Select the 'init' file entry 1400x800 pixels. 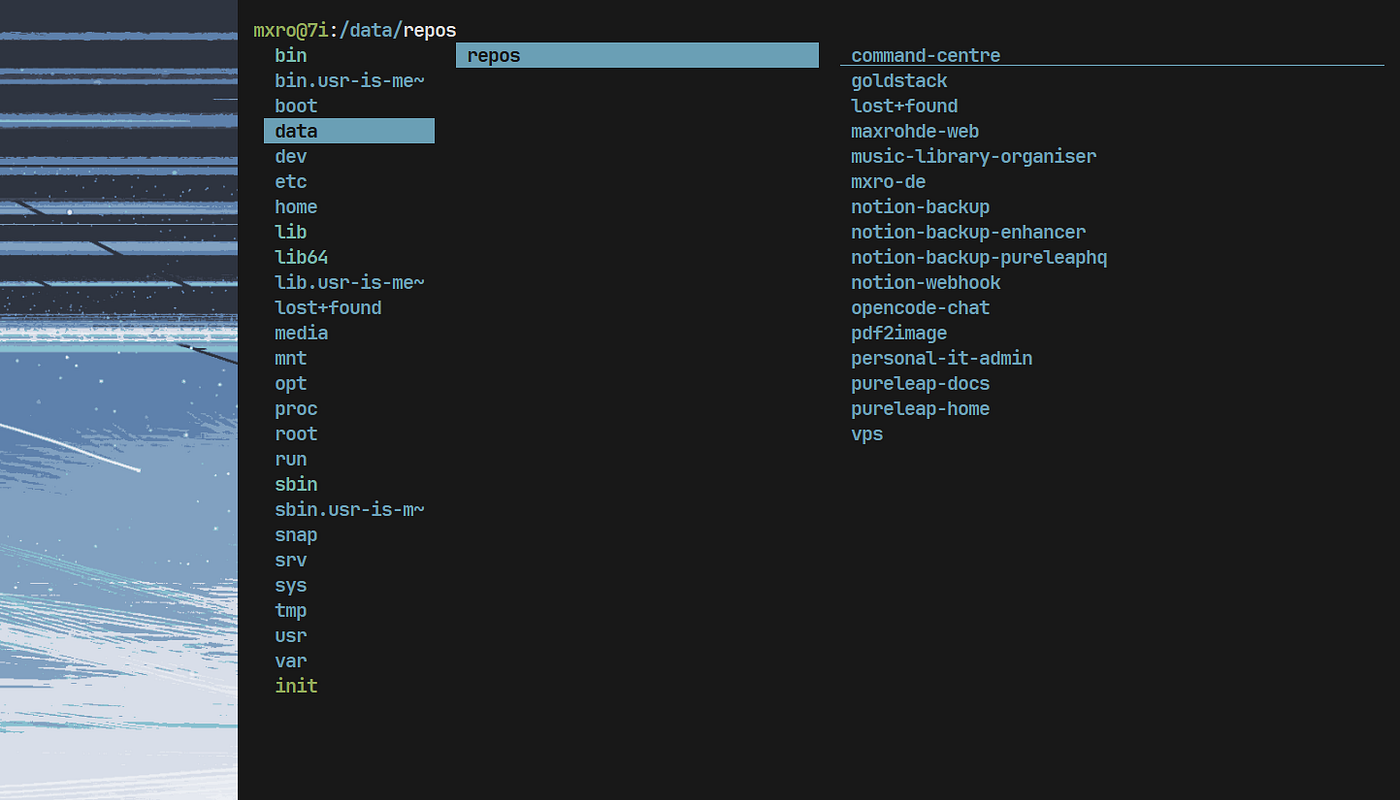tap(296, 686)
